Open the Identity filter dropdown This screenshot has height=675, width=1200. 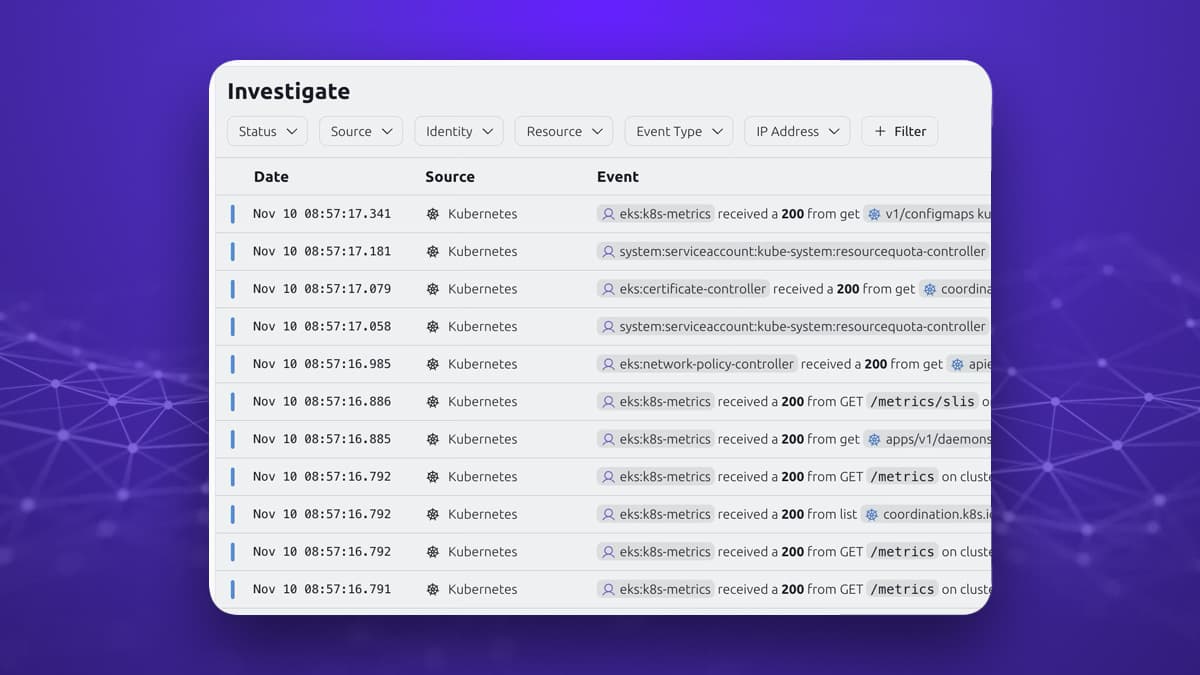click(458, 131)
